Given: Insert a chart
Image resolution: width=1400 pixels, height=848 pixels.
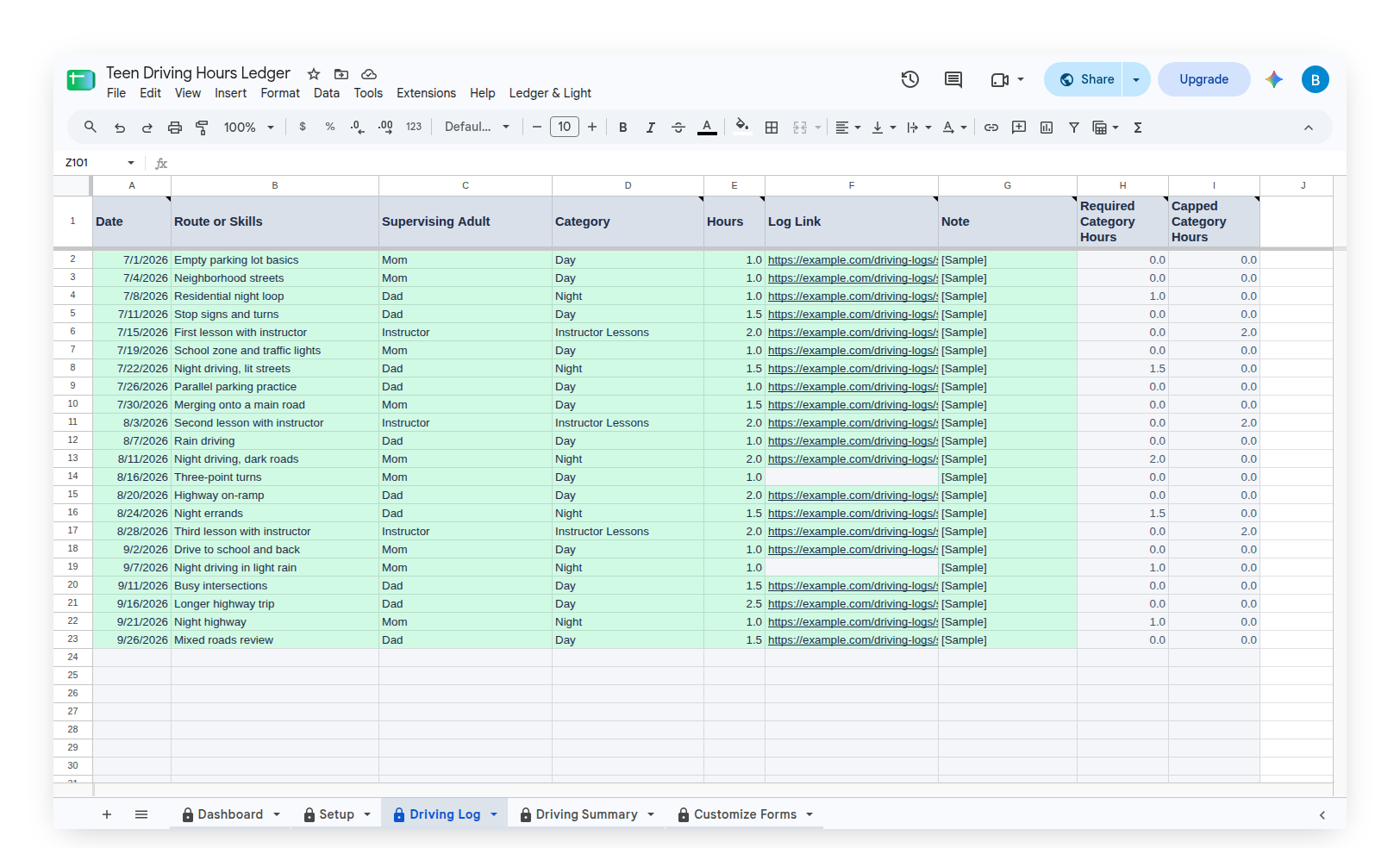Looking at the screenshot, I should 1047,128.
